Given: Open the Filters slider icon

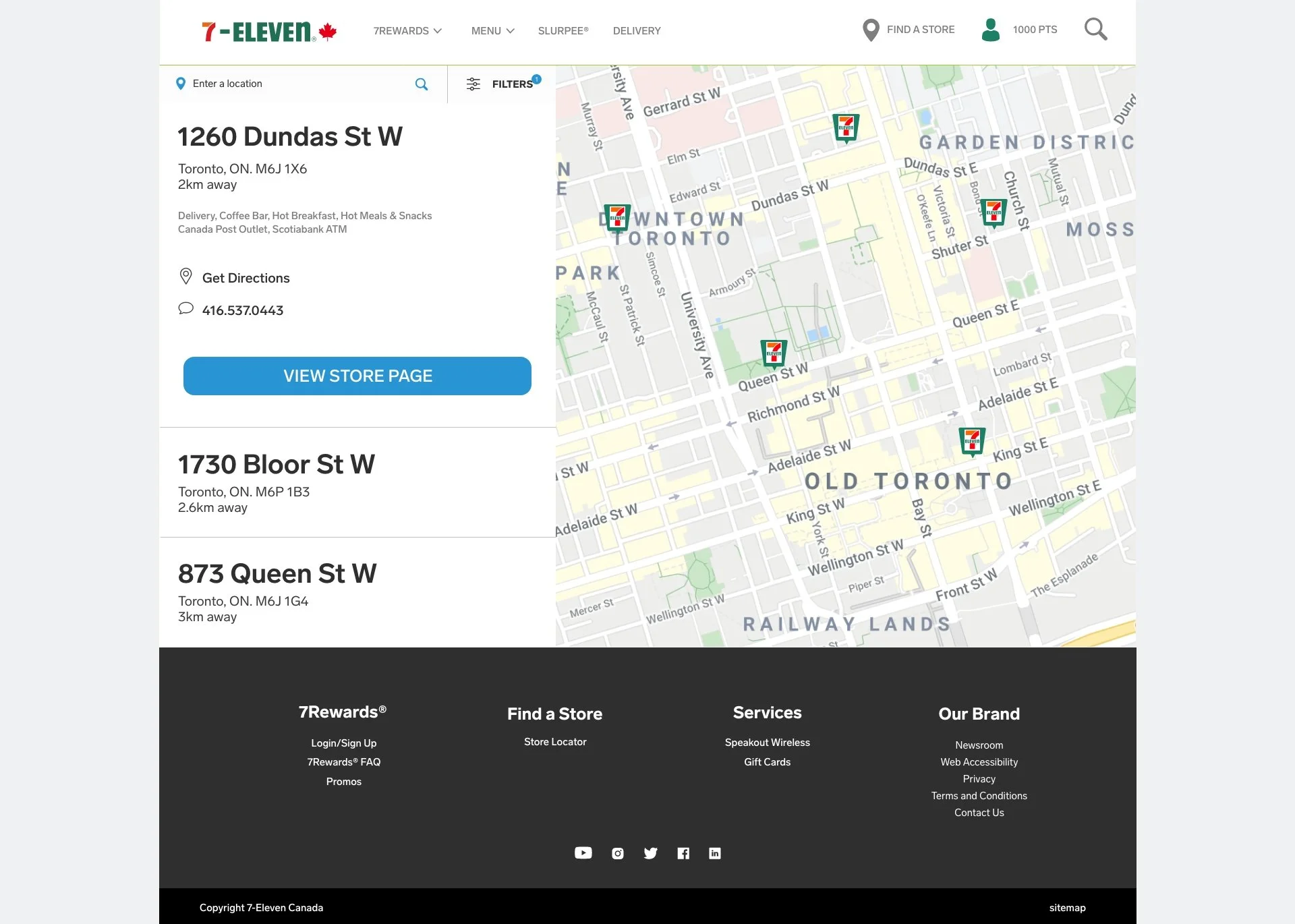Looking at the screenshot, I should coord(473,84).
